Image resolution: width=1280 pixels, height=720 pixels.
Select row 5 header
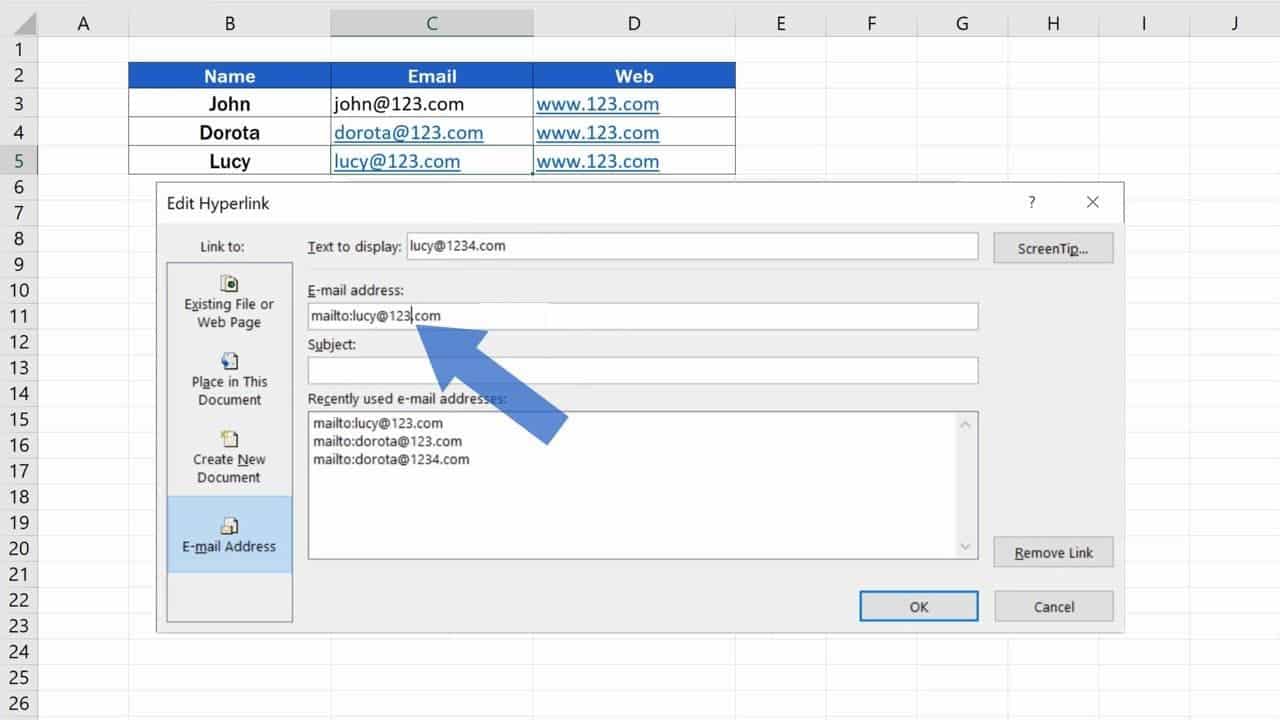point(20,161)
